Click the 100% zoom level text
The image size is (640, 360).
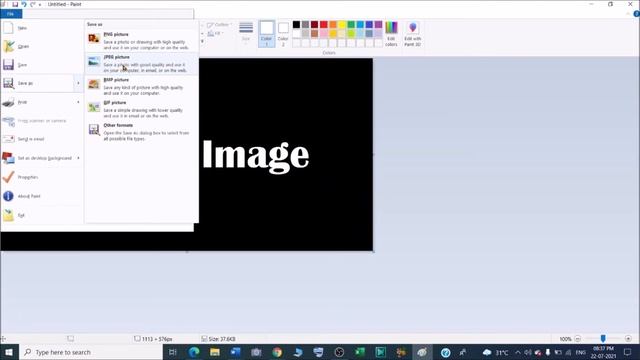tap(565, 339)
